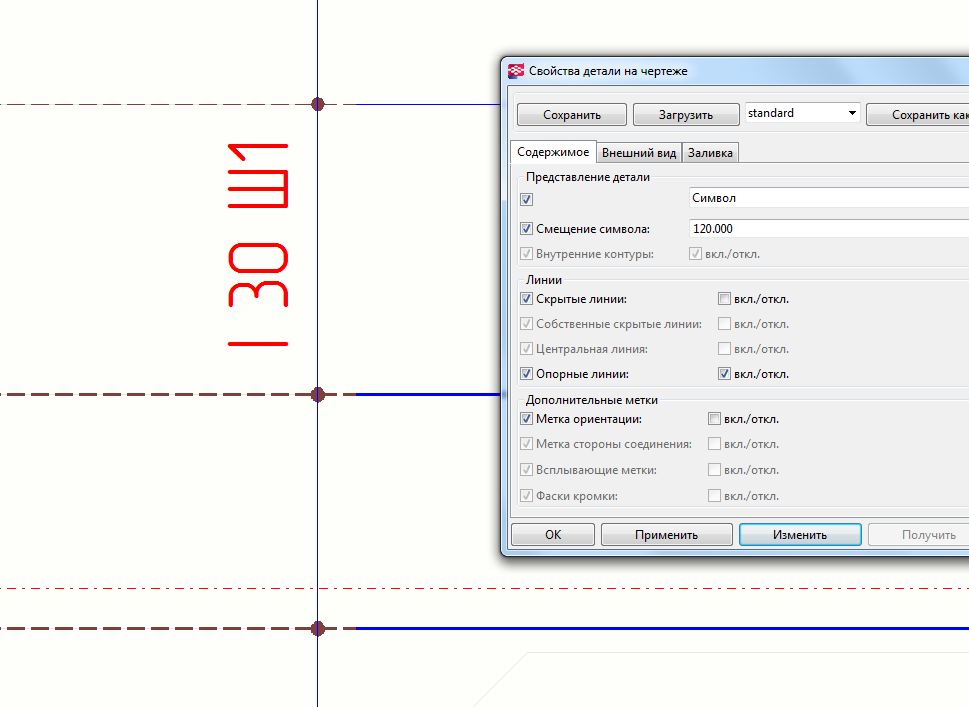Click the dialog title Свойства детали на чертеже
The width and height of the screenshot is (969, 707).
click(x=608, y=71)
